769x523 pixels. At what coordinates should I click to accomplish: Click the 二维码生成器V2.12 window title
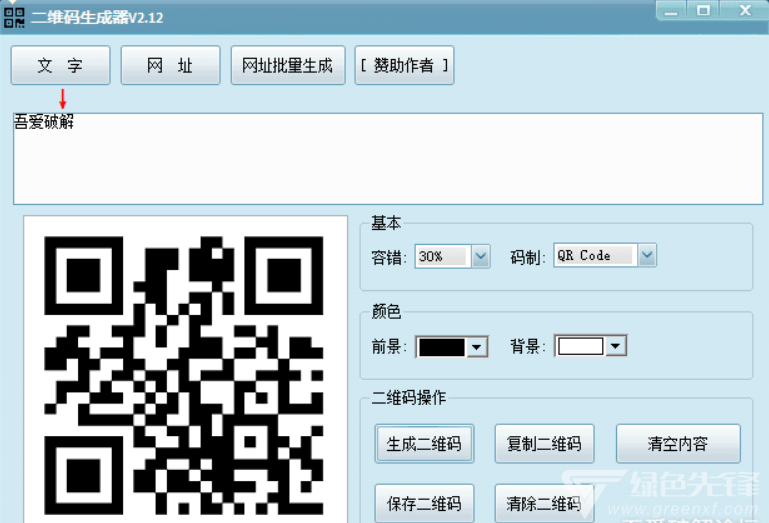pos(97,18)
